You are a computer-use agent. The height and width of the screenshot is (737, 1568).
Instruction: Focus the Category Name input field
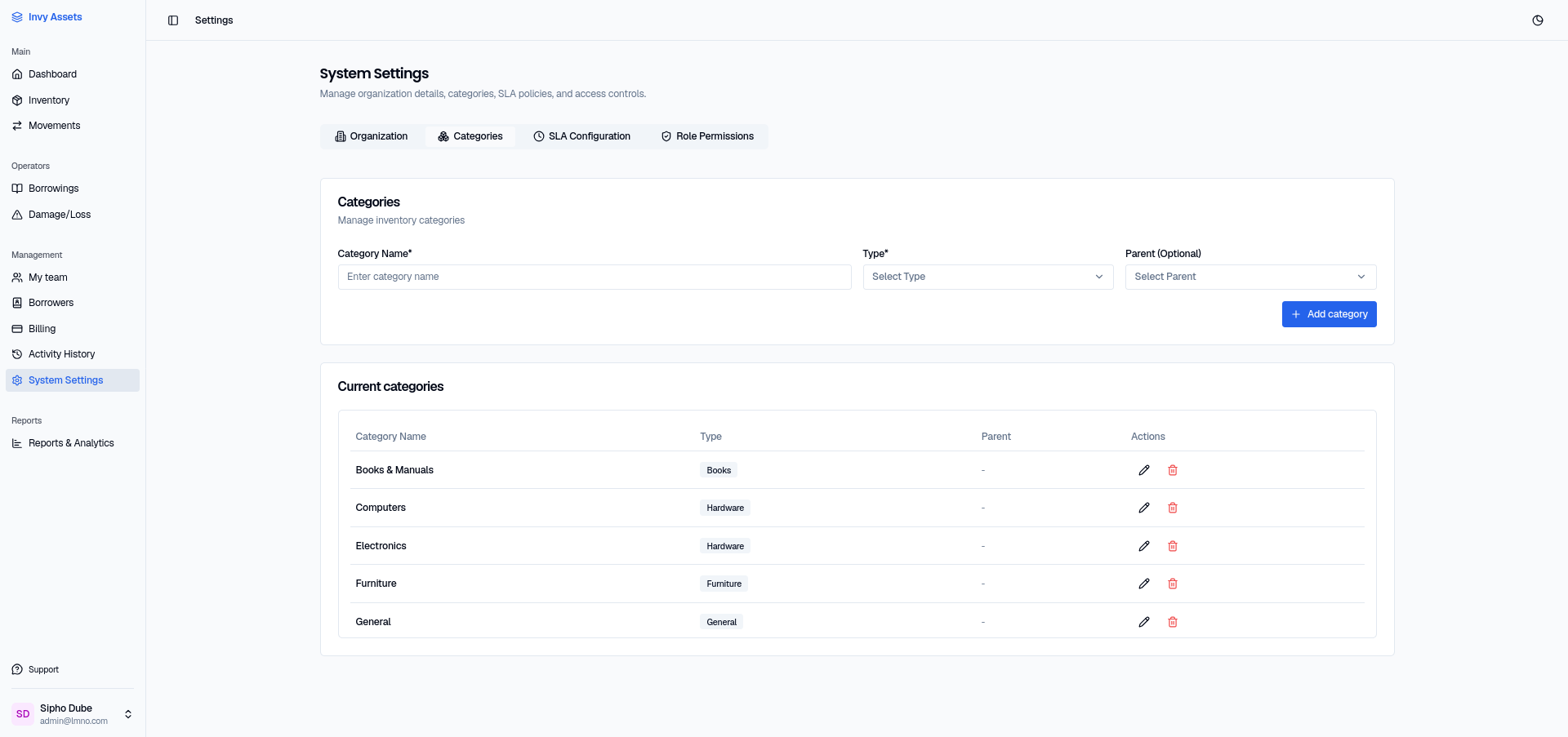coord(595,277)
